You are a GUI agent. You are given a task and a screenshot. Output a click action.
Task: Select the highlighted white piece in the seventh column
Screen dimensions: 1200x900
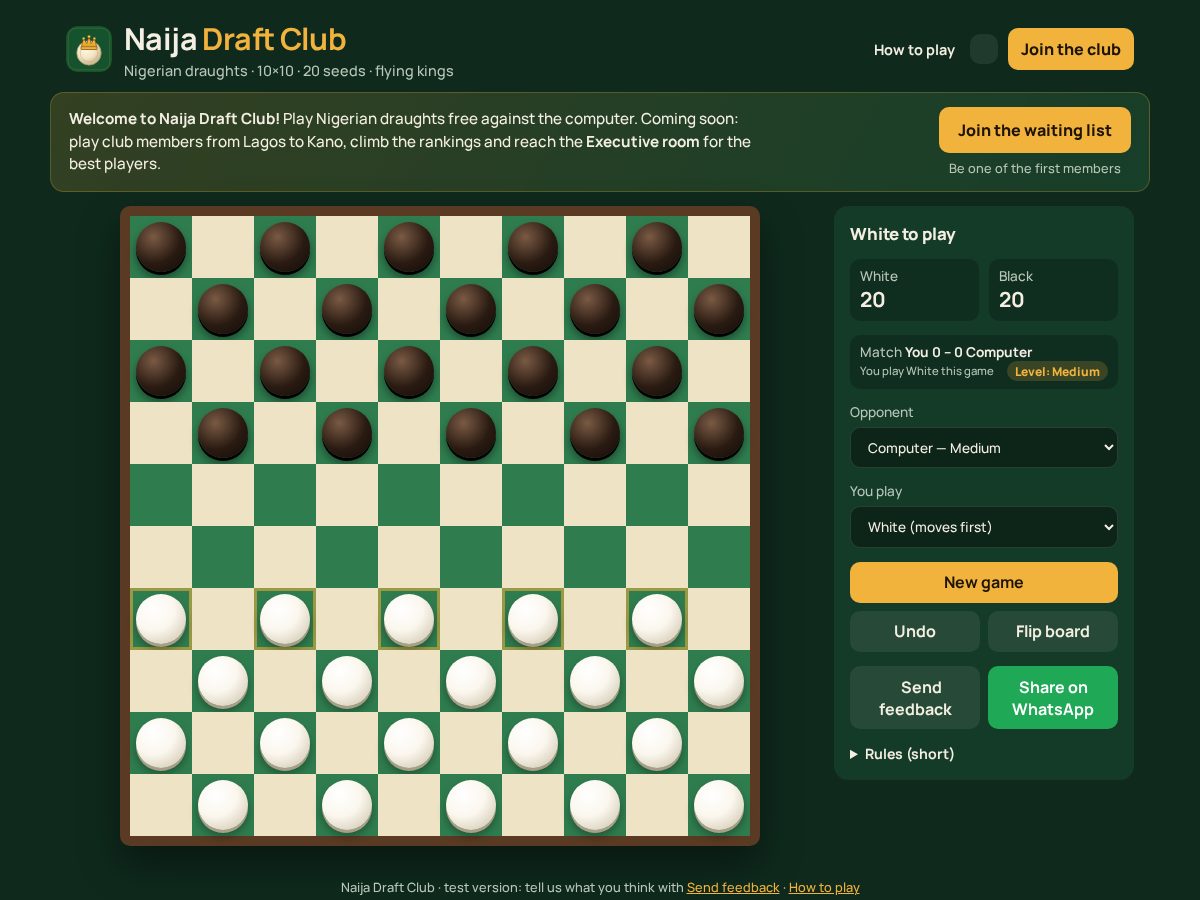(x=533, y=619)
